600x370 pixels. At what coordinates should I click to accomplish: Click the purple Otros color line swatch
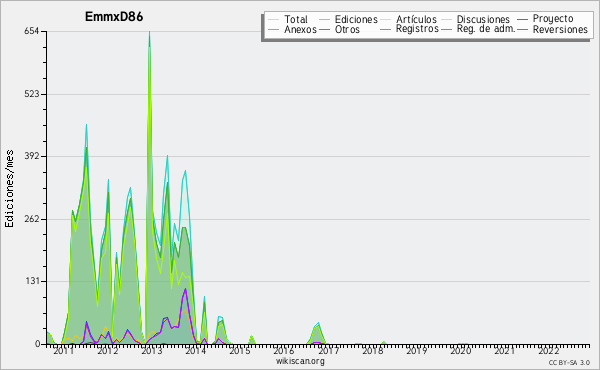[x=324, y=29]
